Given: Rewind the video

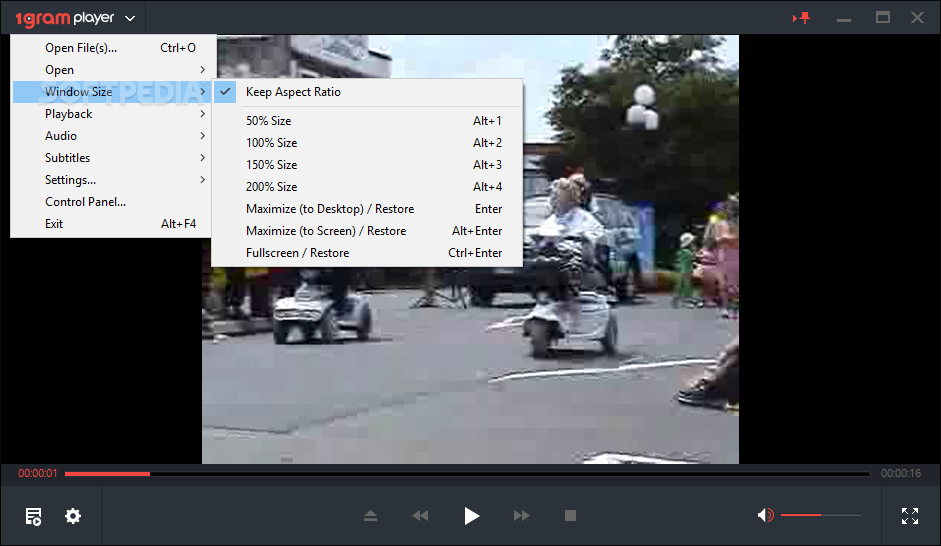Looking at the screenshot, I should (420, 515).
